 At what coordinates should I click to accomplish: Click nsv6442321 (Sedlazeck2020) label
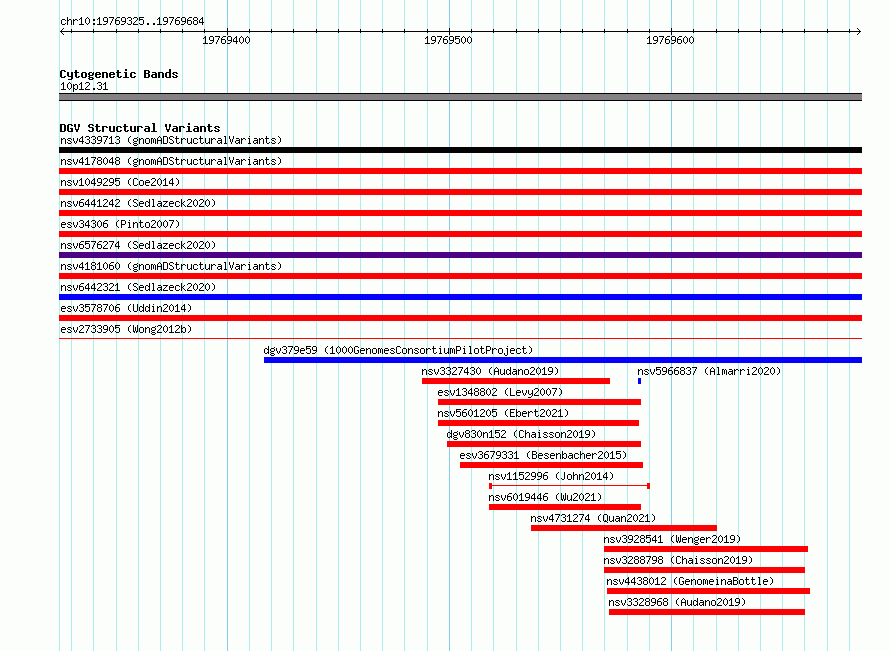(138, 287)
